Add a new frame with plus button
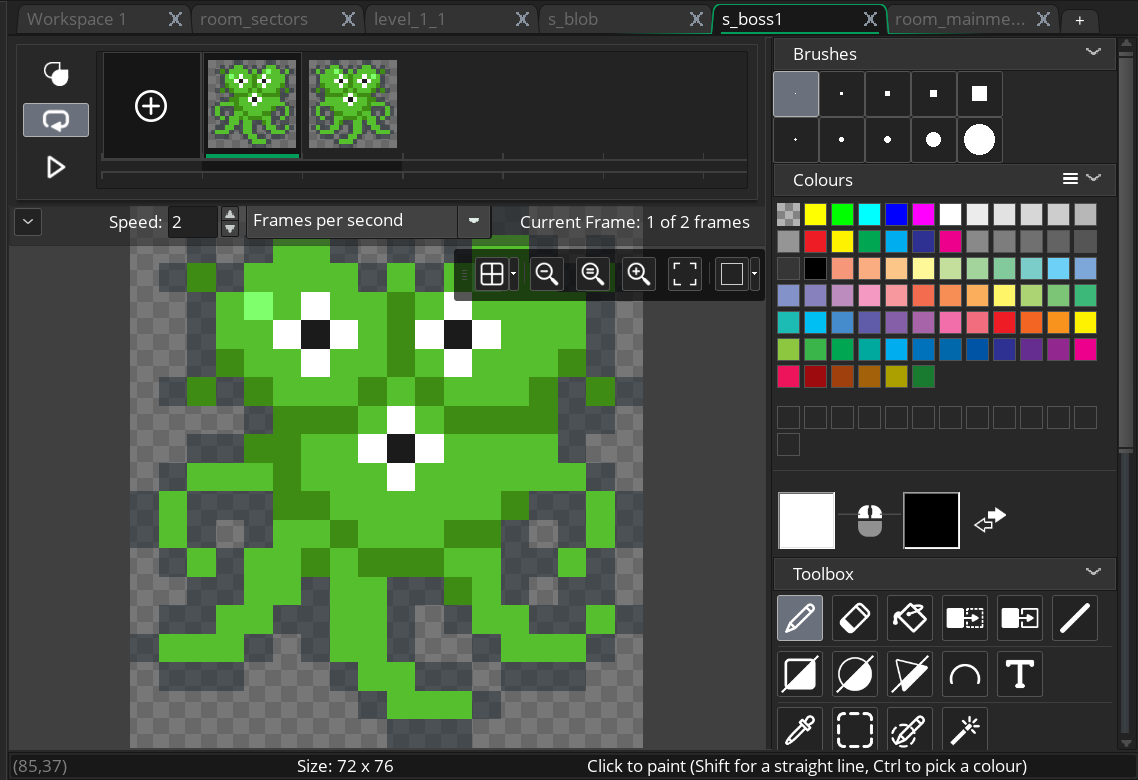1138x780 pixels. point(151,106)
